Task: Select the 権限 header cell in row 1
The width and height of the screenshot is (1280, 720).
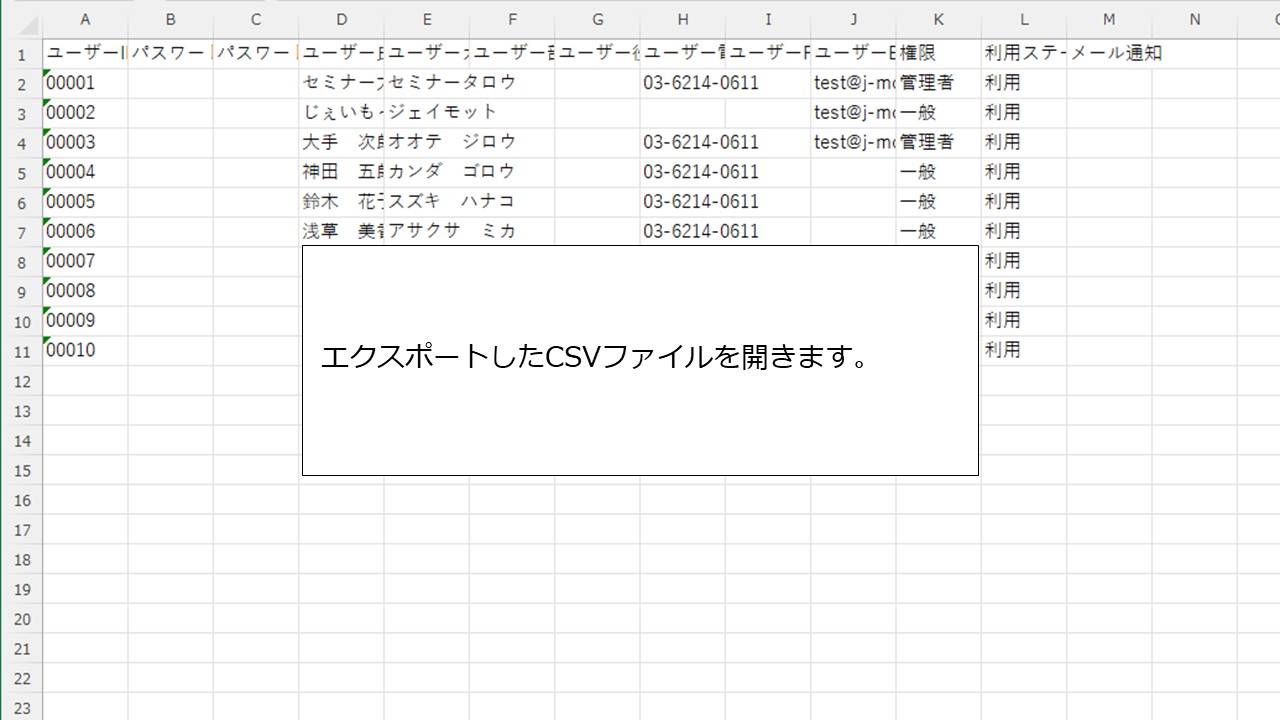Action: (x=939, y=54)
